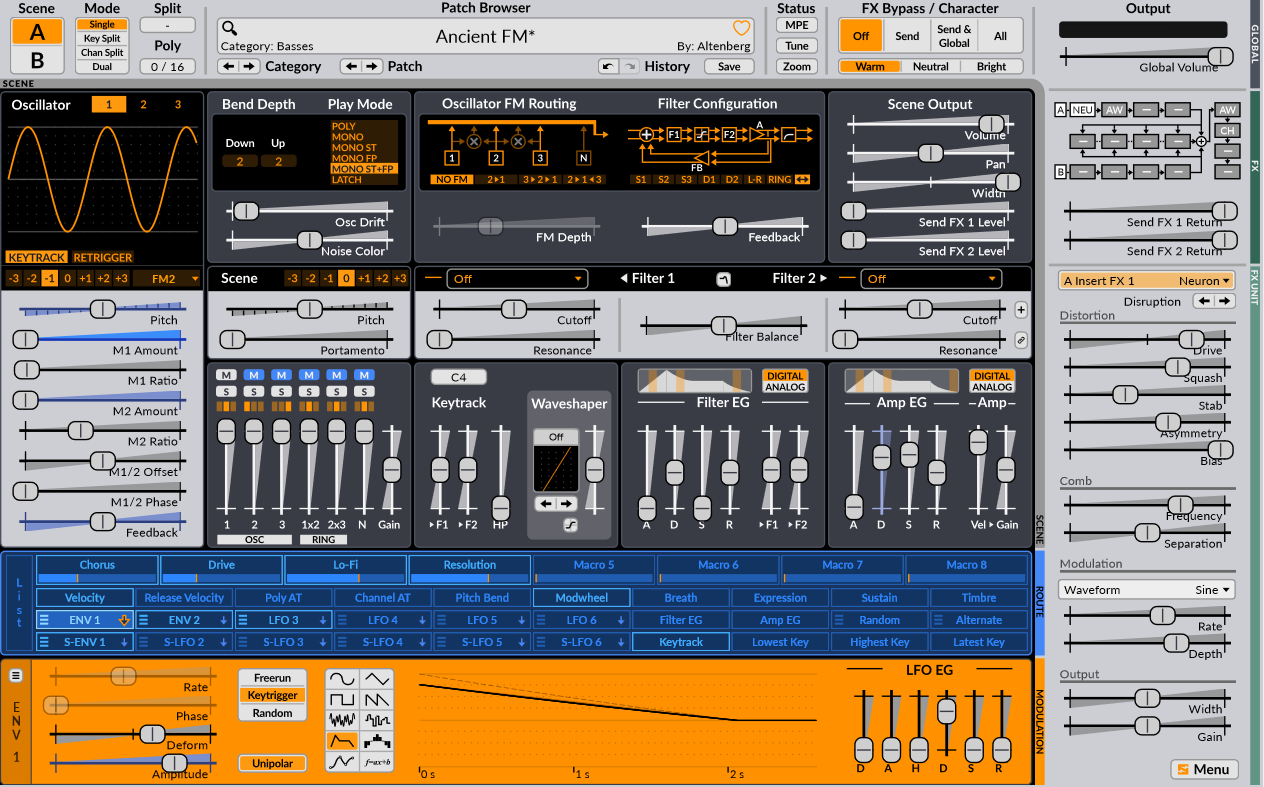Open the main Menu button
The image size is (1264, 787).
(x=1204, y=769)
